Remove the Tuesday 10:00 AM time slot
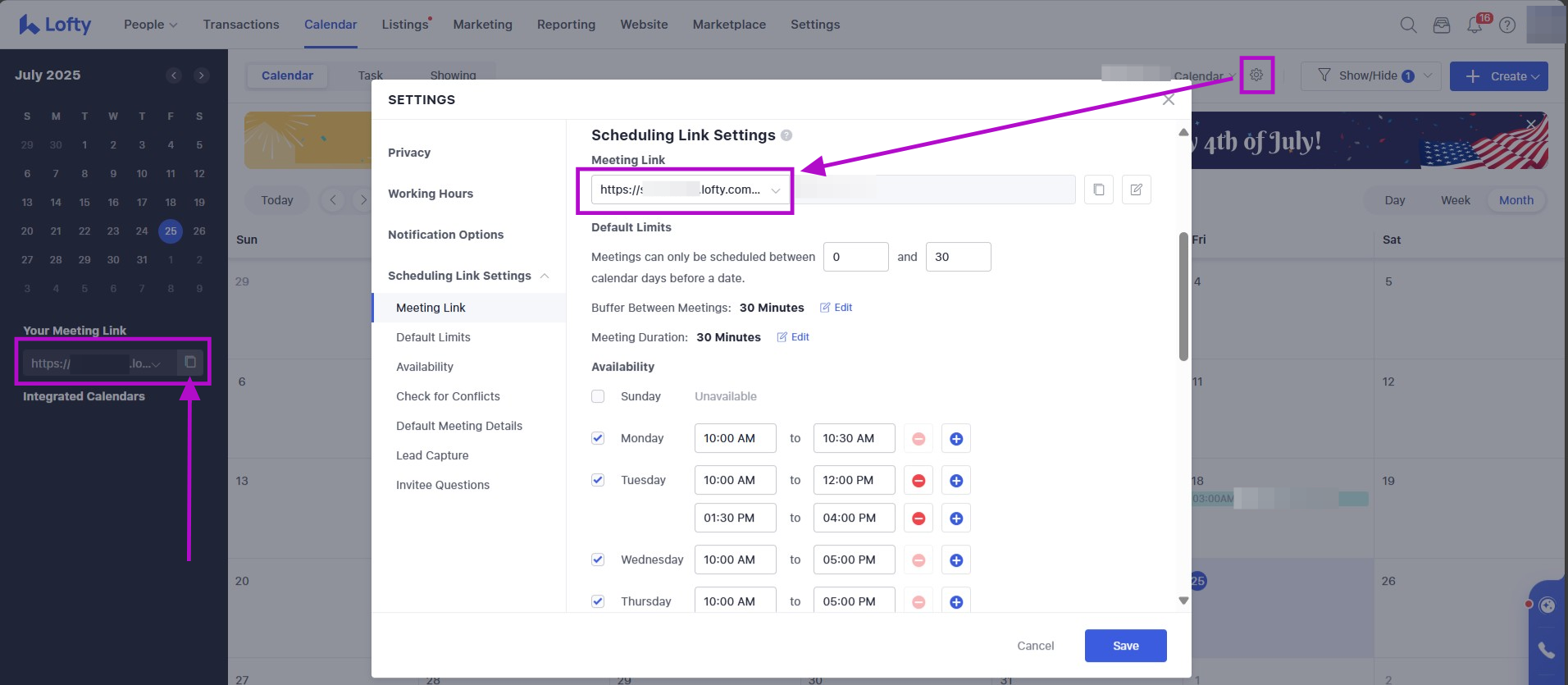Image resolution: width=1568 pixels, height=685 pixels. pos(918,481)
